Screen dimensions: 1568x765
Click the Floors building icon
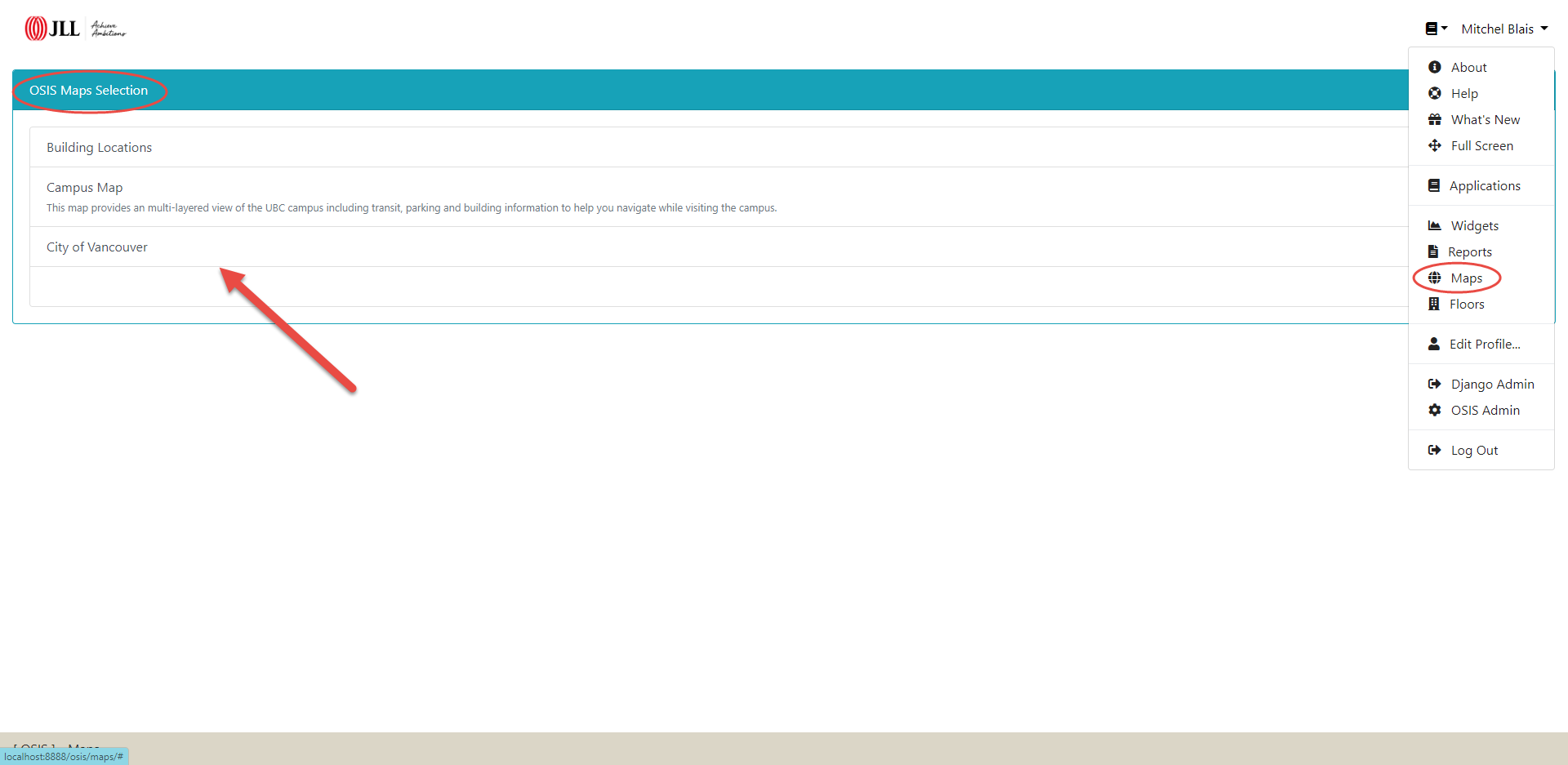pyautogui.click(x=1433, y=304)
